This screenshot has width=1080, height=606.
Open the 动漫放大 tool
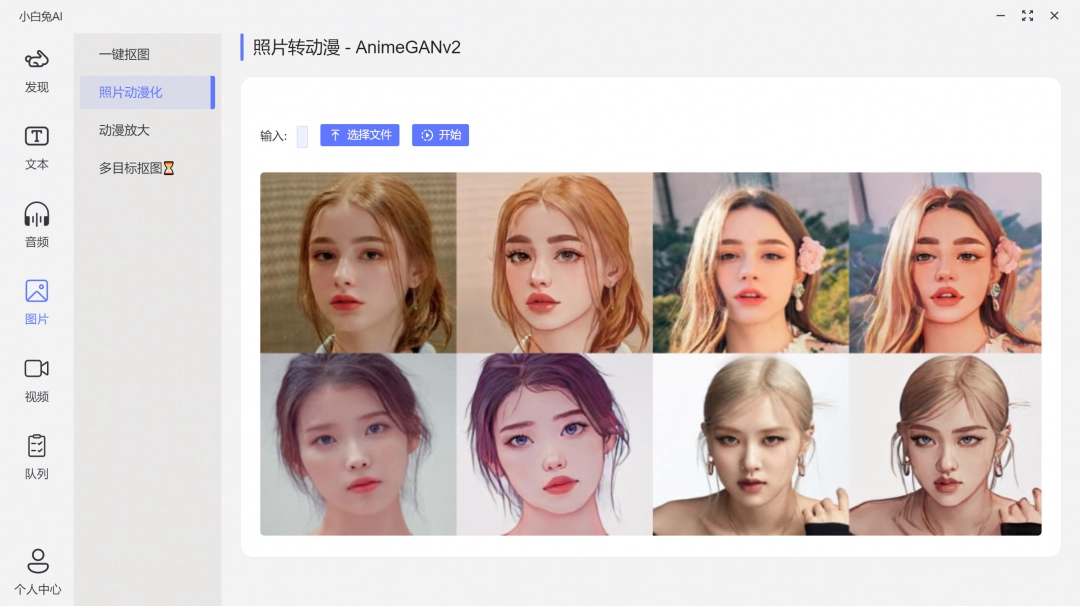122,129
